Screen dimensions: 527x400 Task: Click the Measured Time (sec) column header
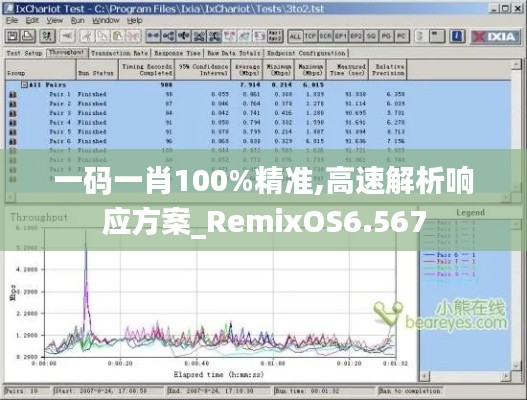pos(348,70)
